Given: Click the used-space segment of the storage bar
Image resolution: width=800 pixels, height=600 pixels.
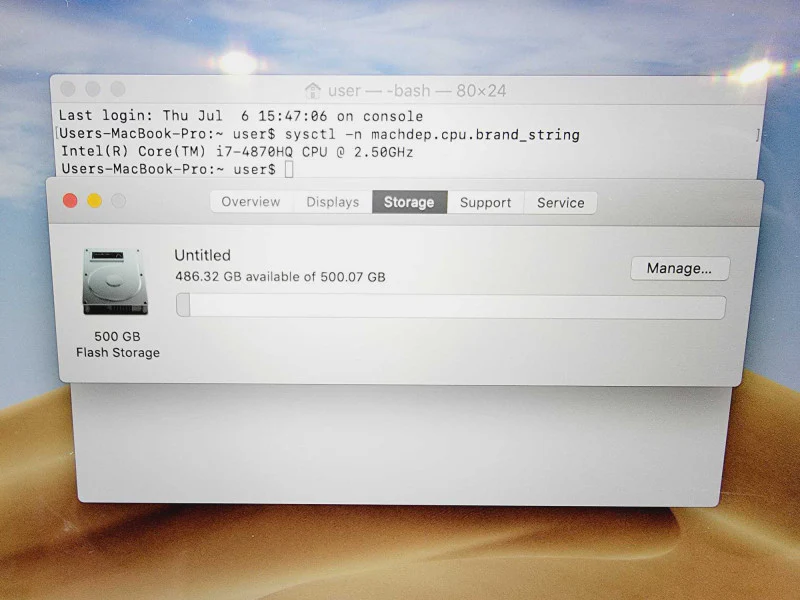Looking at the screenshot, I should tap(183, 305).
